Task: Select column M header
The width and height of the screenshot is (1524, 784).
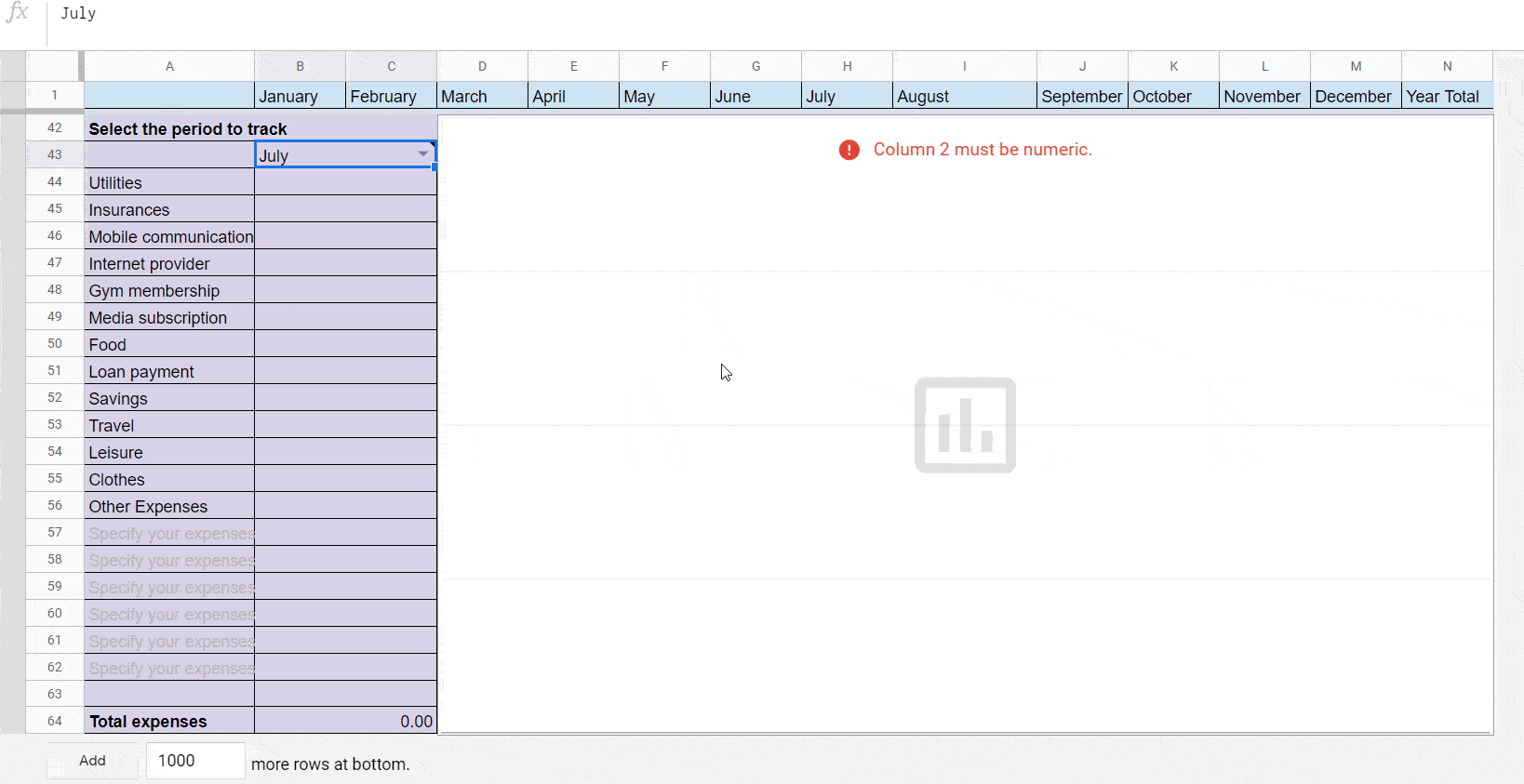Action: click(x=1357, y=66)
